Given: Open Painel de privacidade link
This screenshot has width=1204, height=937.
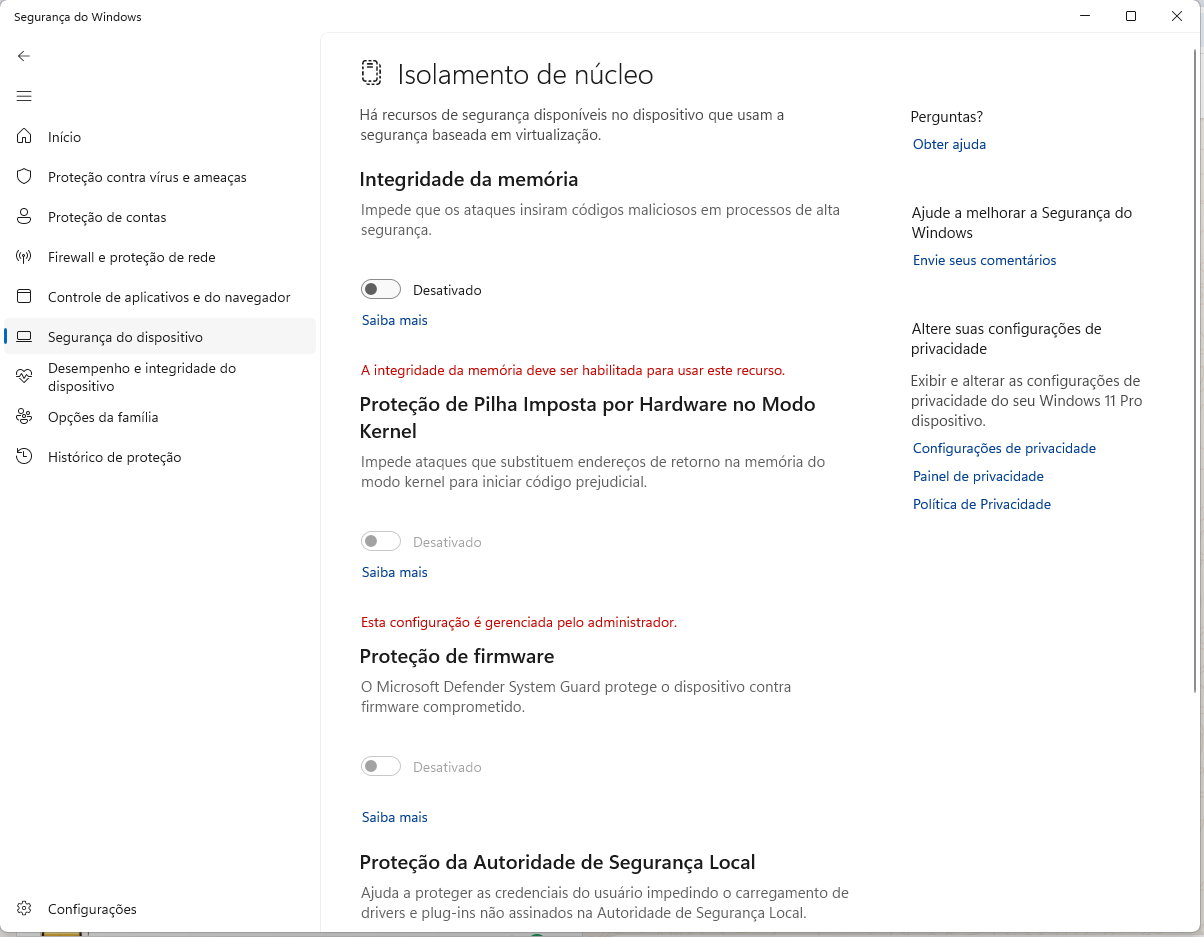Looking at the screenshot, I should tap(978, 476).
